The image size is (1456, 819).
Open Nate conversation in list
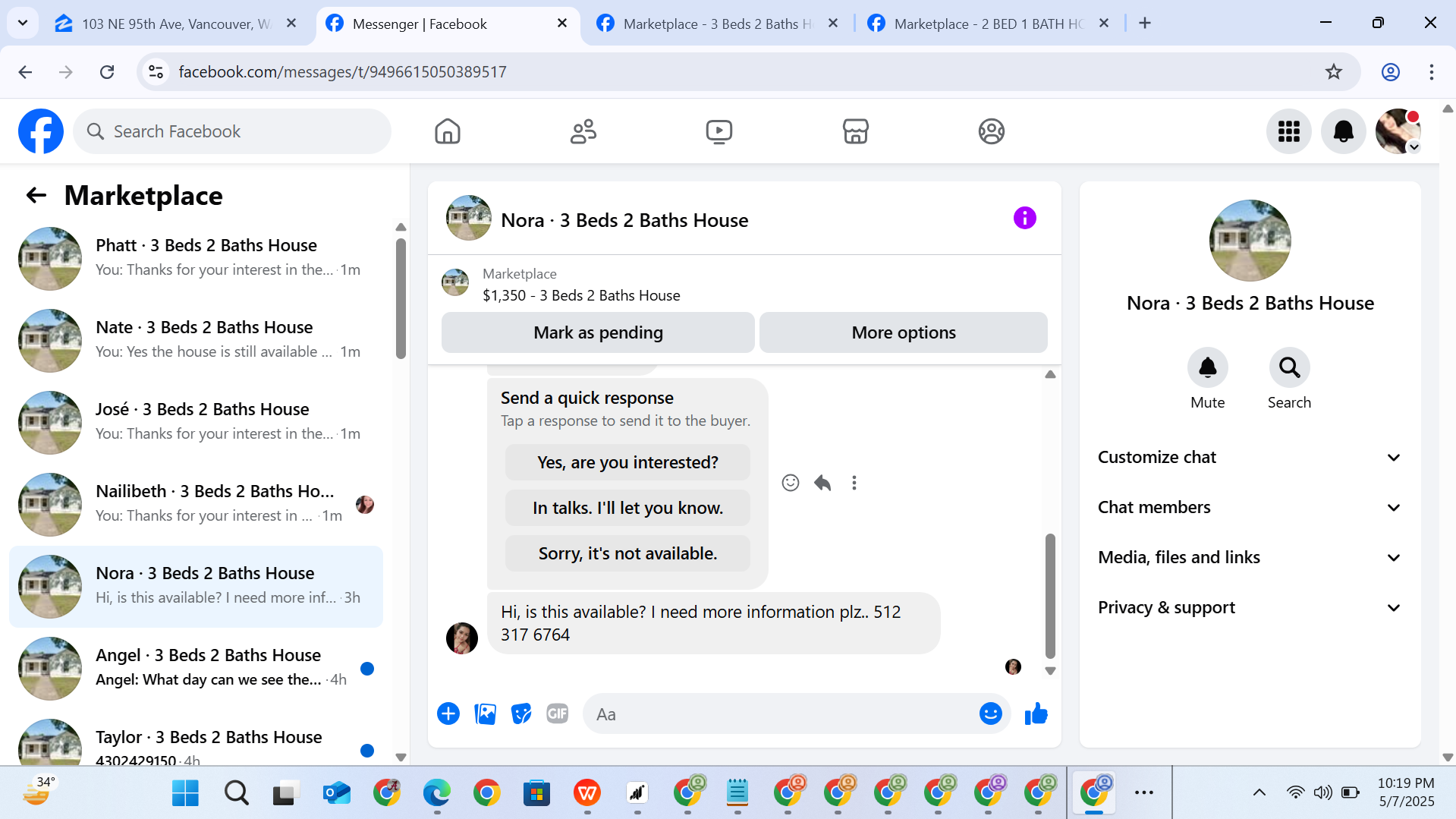click(196, 341)
